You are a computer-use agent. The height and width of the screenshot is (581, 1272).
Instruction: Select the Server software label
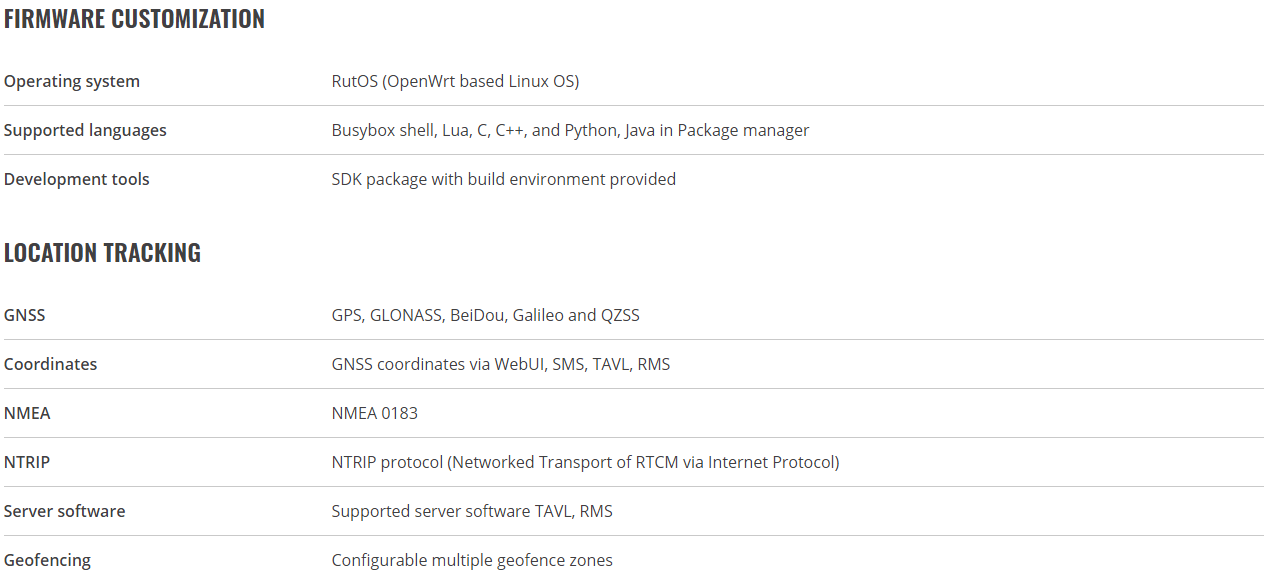65,511
